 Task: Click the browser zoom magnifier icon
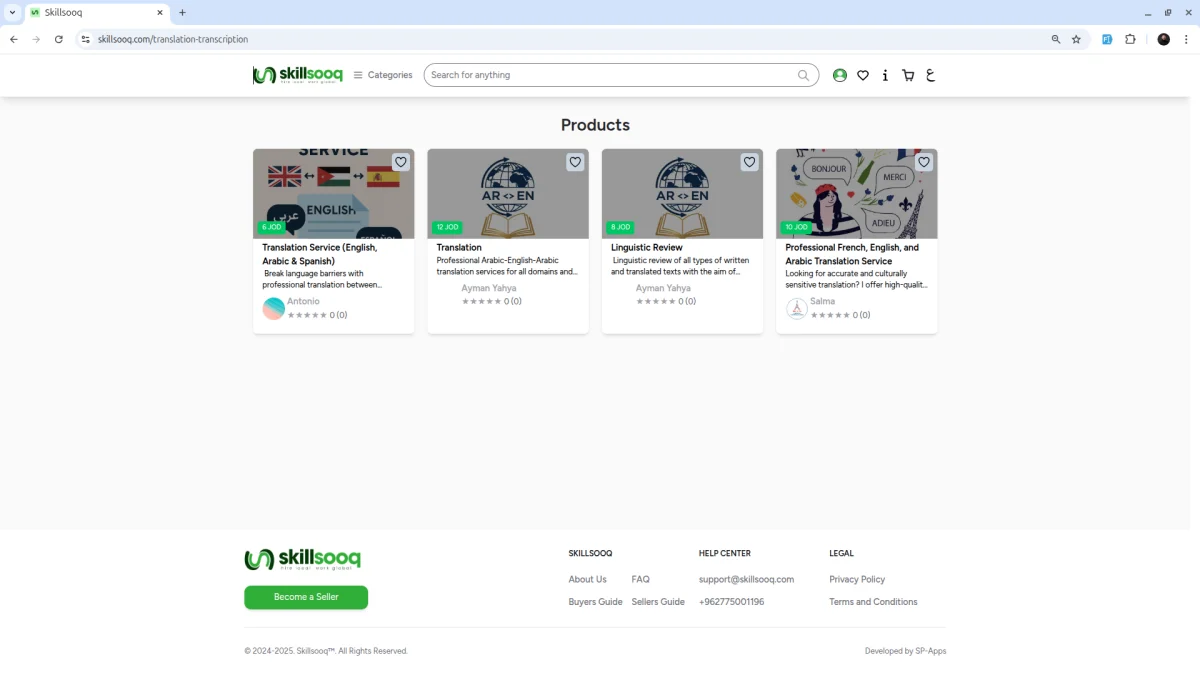tap(1055, 39)
